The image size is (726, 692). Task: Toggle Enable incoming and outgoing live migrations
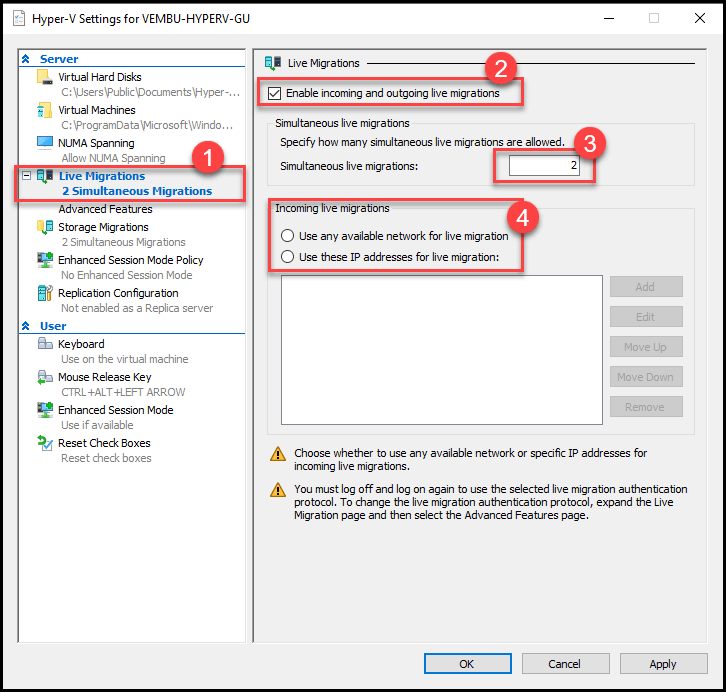(x=275, y=94)
